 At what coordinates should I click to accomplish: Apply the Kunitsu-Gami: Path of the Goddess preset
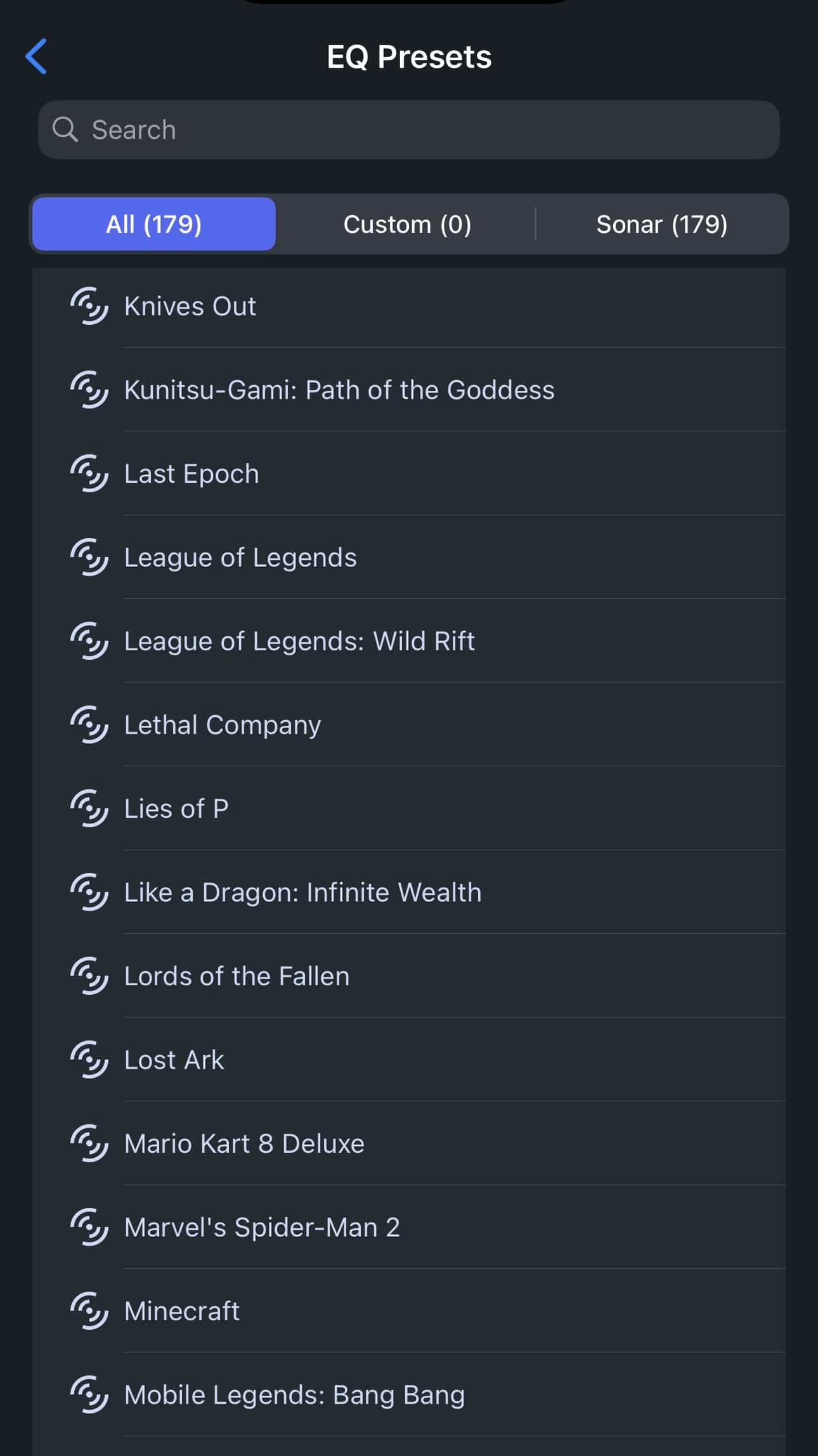pos(339,390)
